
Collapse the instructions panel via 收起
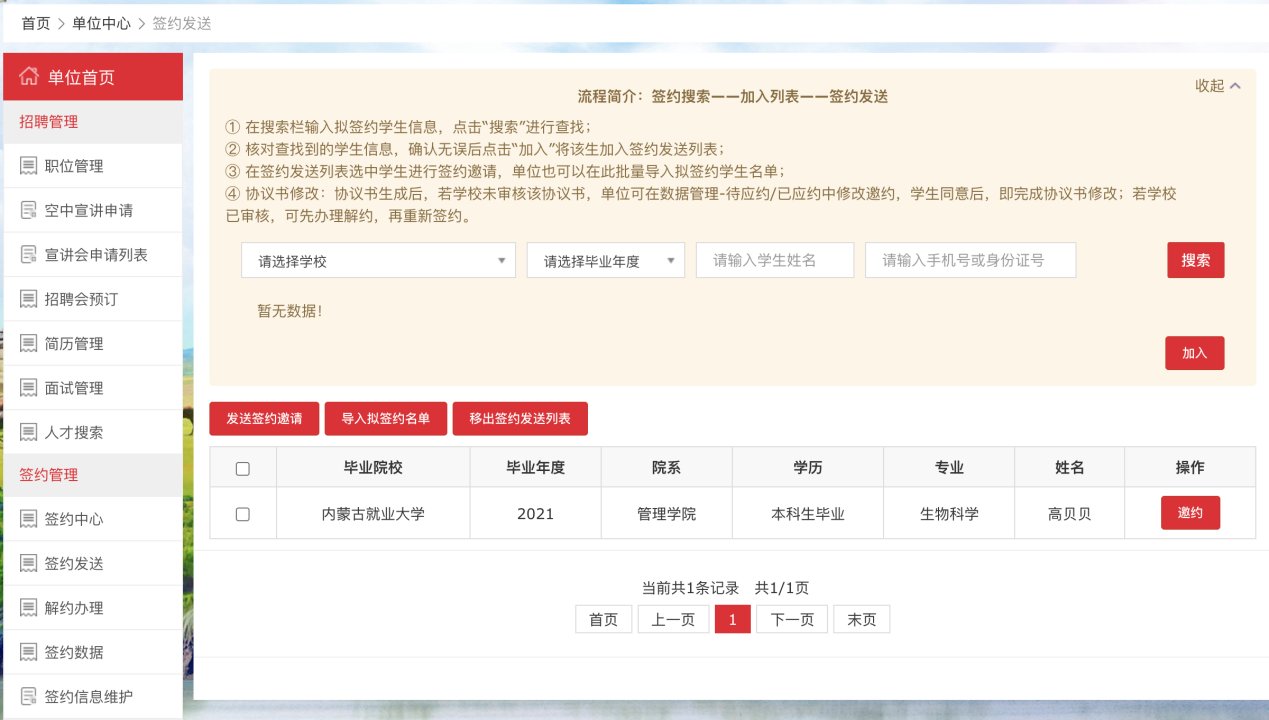(1217, 86)
